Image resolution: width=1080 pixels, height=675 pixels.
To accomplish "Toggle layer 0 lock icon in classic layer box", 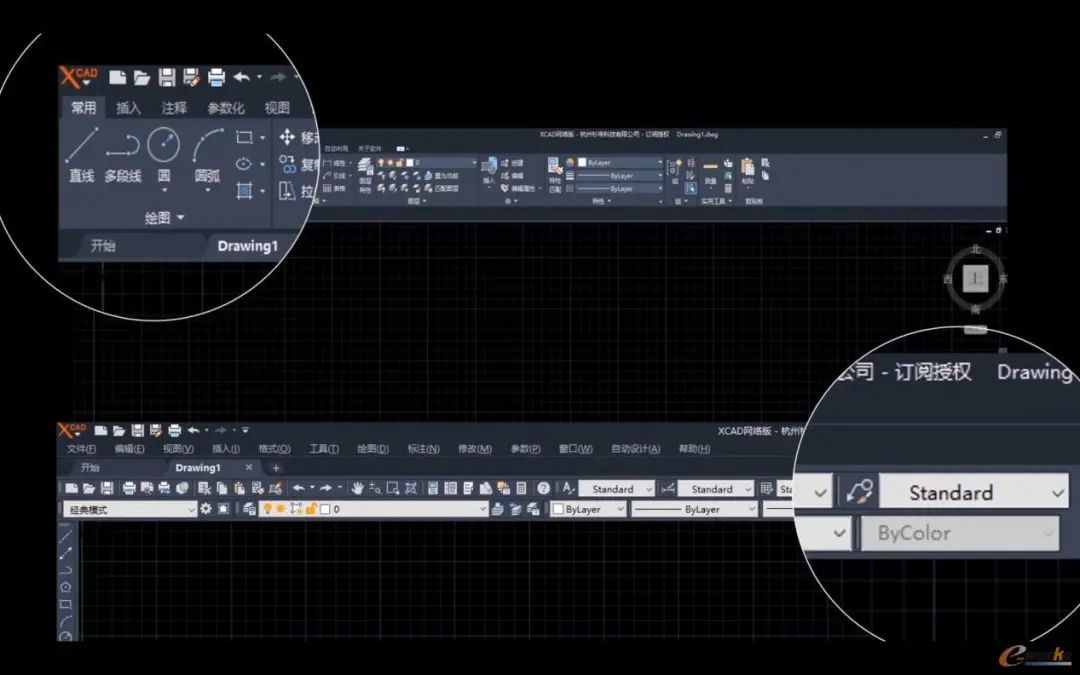I will (311, 509).
